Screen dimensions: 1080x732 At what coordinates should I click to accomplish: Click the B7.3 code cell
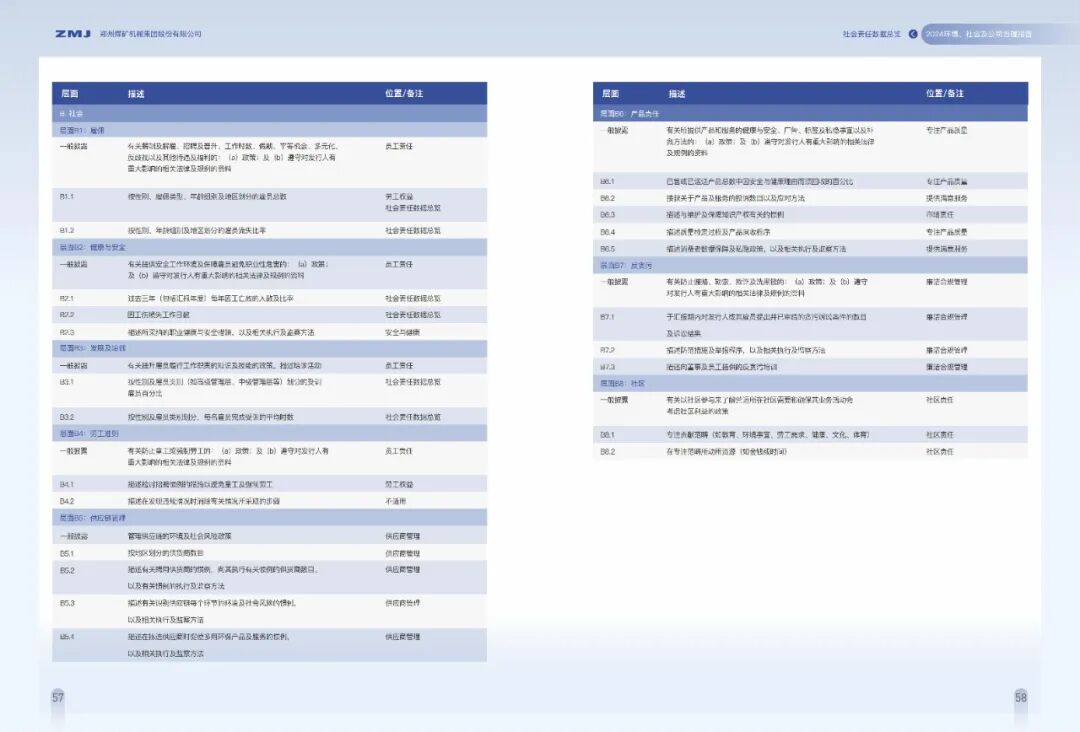click(x=608, y=367)
